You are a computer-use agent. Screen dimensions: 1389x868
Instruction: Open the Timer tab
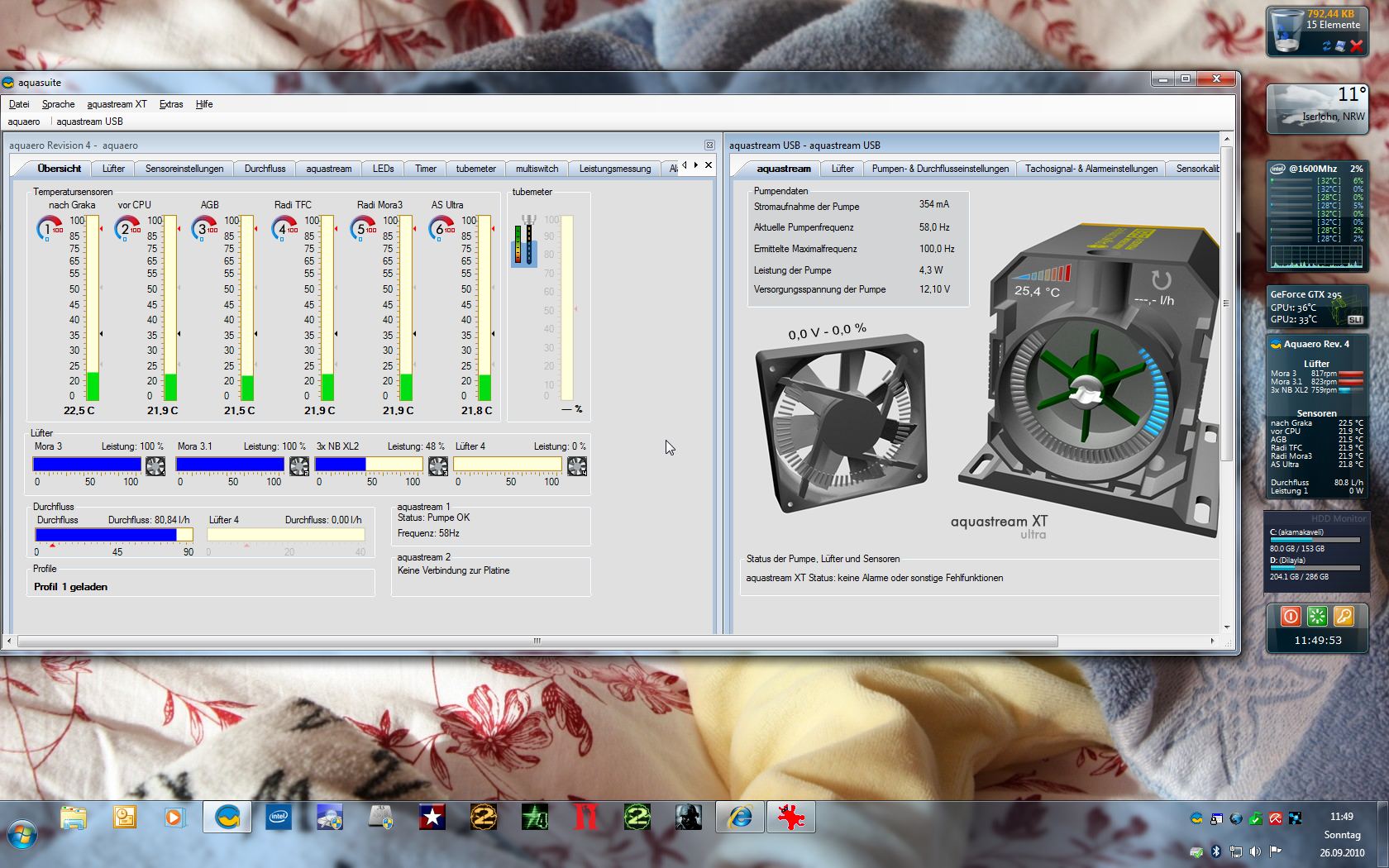click(x=426, y=169)
